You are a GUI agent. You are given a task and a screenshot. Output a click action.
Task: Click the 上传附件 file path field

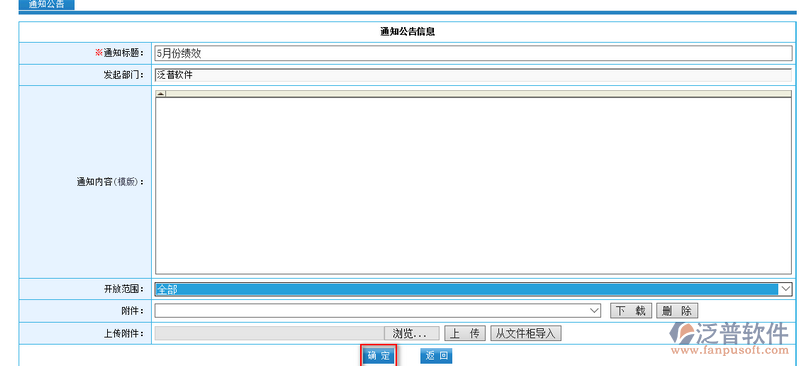[x=270, y=333]
